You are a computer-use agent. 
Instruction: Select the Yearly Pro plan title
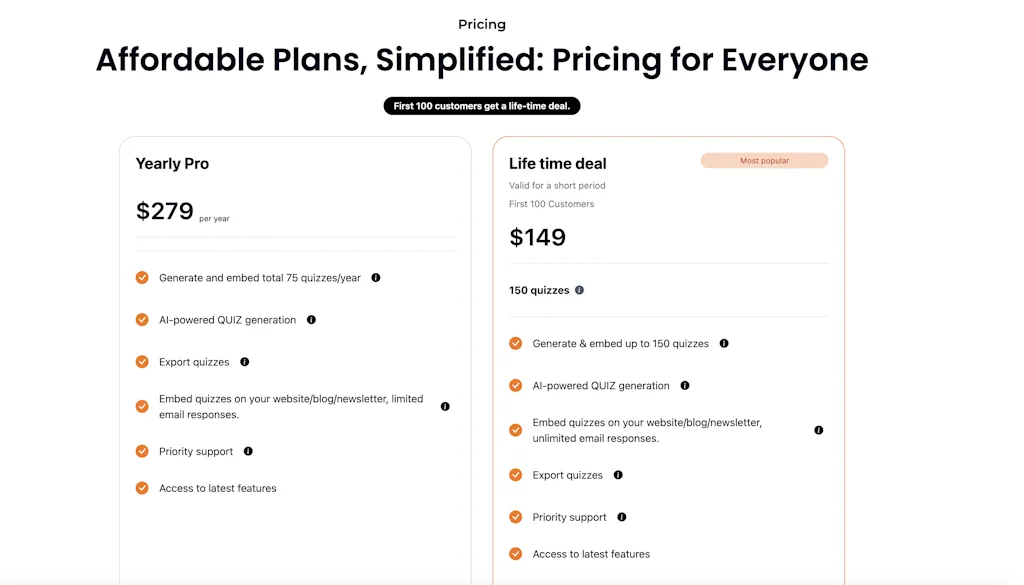(172, 164)
